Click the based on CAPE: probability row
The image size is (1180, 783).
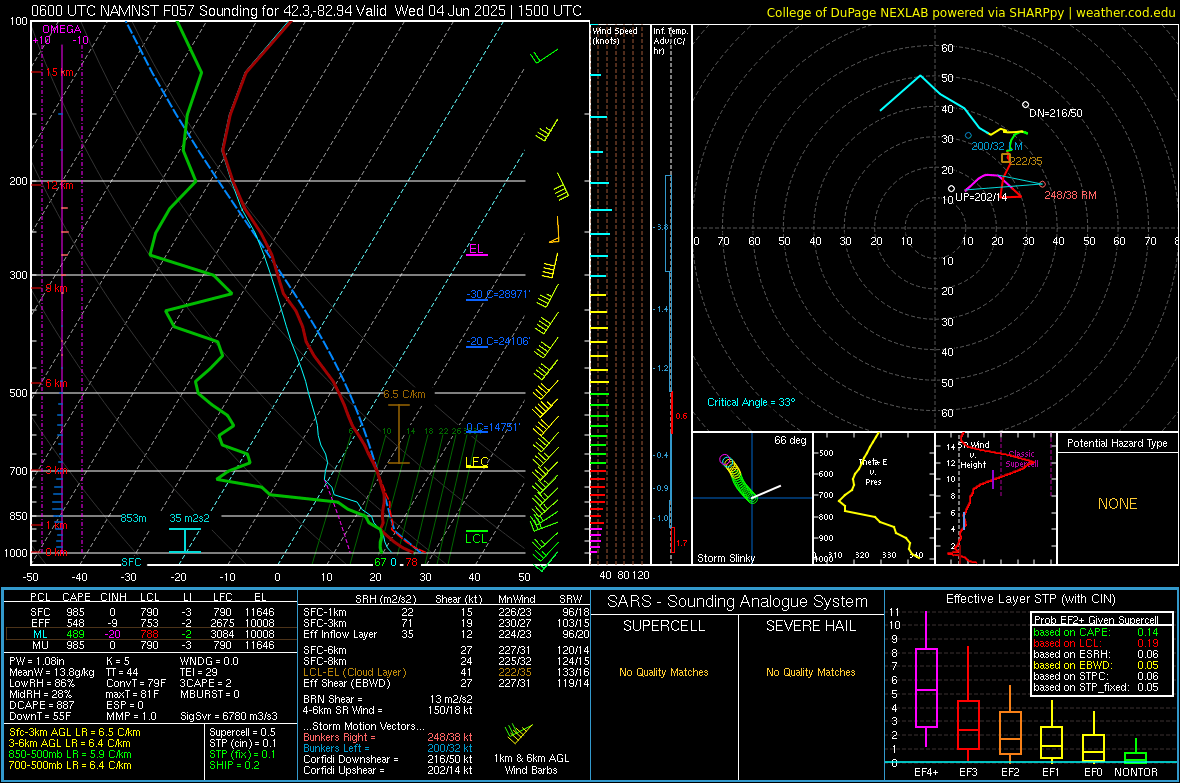(1096, 632)
